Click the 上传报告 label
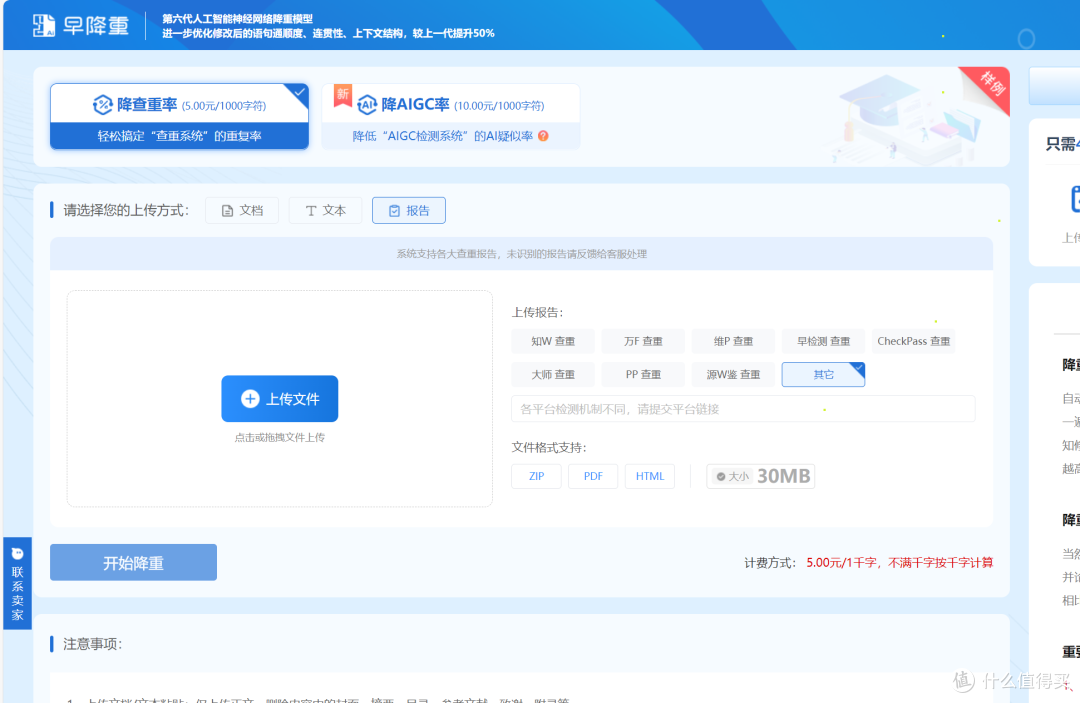The image size is (1080, 703). [x=537, y=313]
